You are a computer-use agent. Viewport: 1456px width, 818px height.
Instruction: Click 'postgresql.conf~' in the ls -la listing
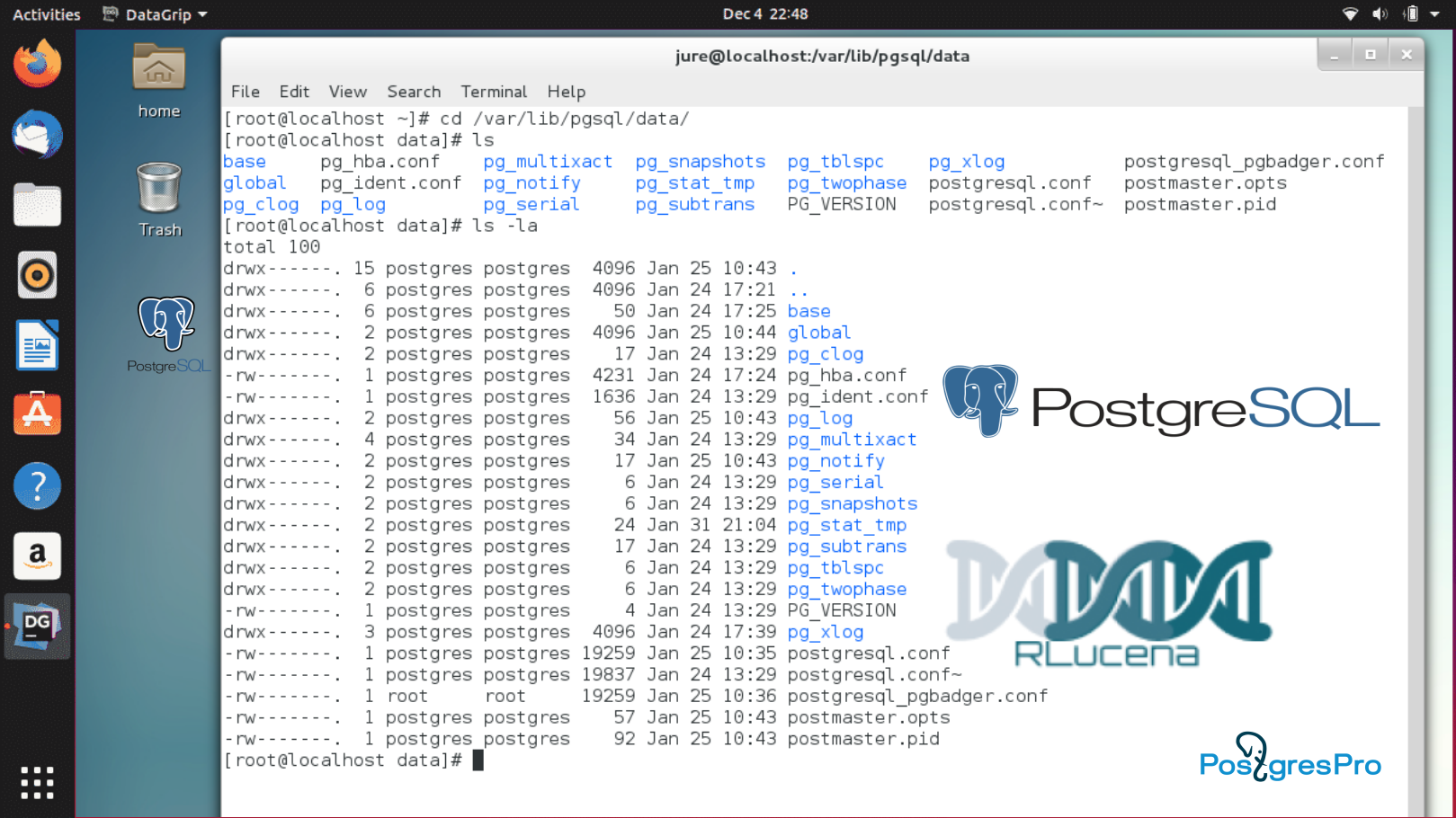coord(874,674)
